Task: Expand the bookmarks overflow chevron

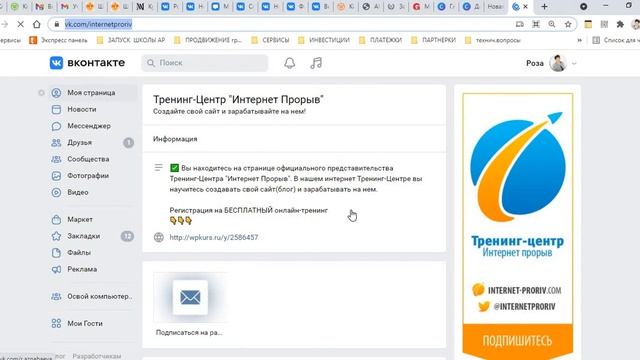Action: point(579,40)
